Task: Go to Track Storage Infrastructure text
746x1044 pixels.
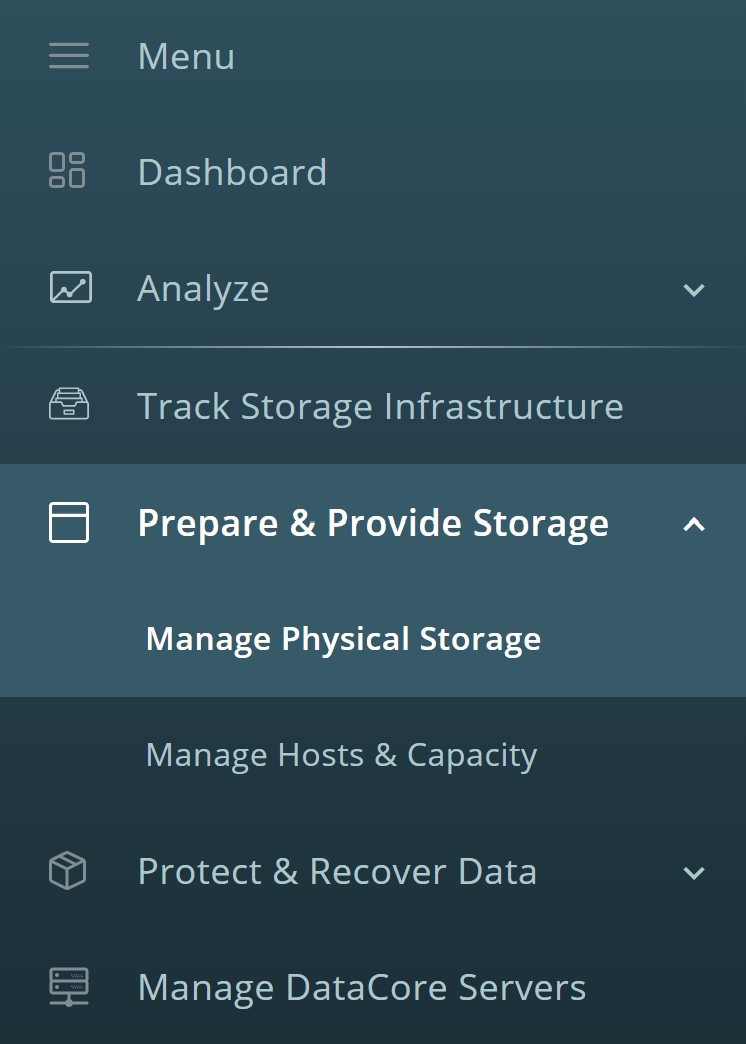Action: (380, 406)
